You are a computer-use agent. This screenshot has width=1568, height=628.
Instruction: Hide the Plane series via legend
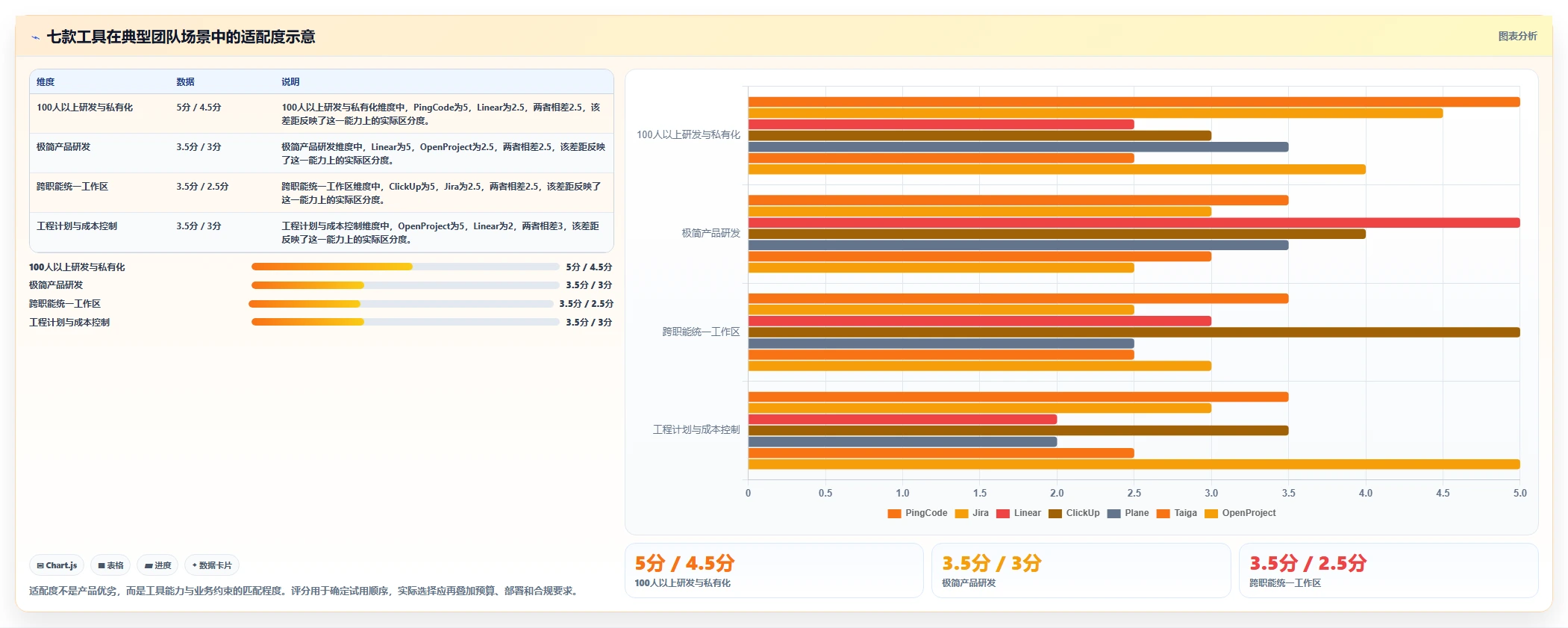(1128, 513)
